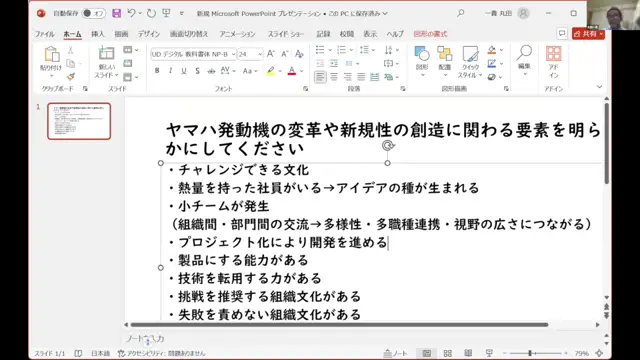This screenshot has width=640, height=360.
Task: Apply strikethrough to text
Action: pos(211,71)
